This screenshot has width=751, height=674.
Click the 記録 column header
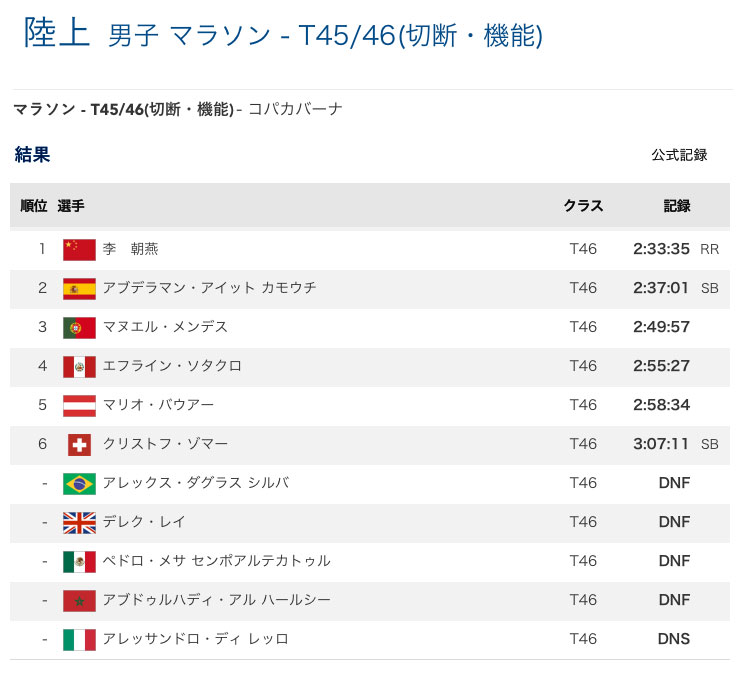point(677,206)
